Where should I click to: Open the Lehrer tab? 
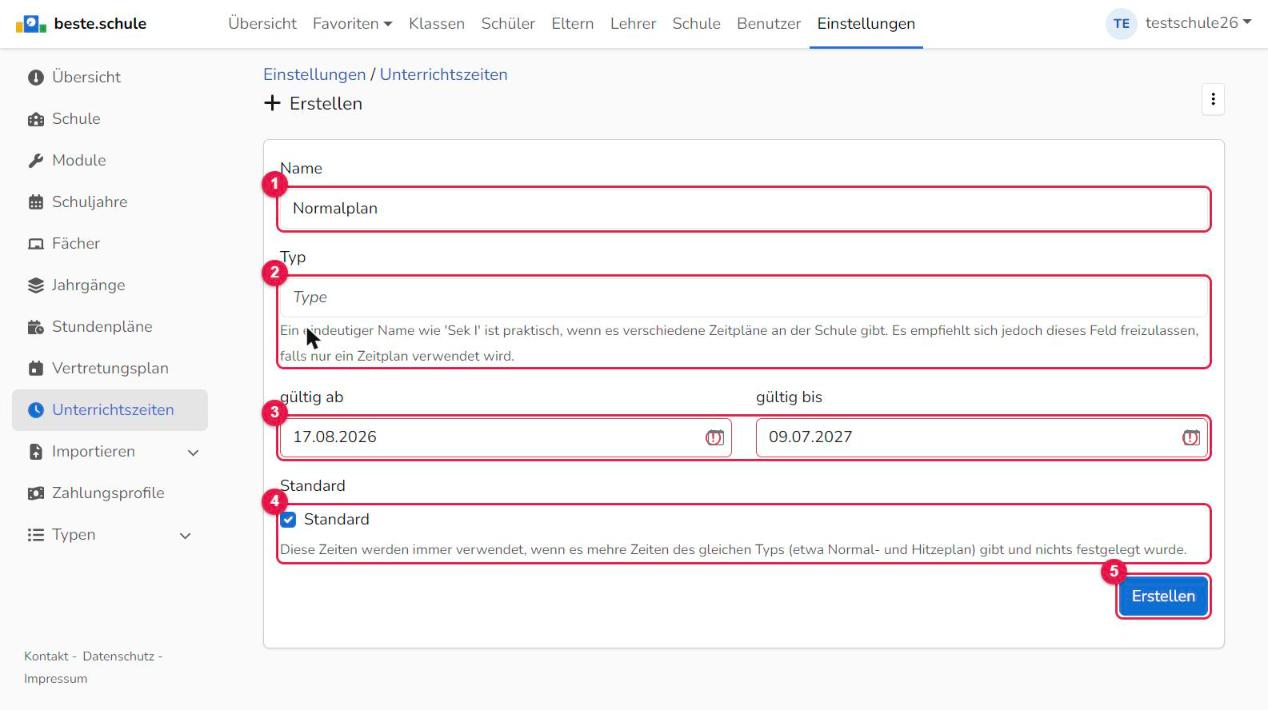point(633,24)
